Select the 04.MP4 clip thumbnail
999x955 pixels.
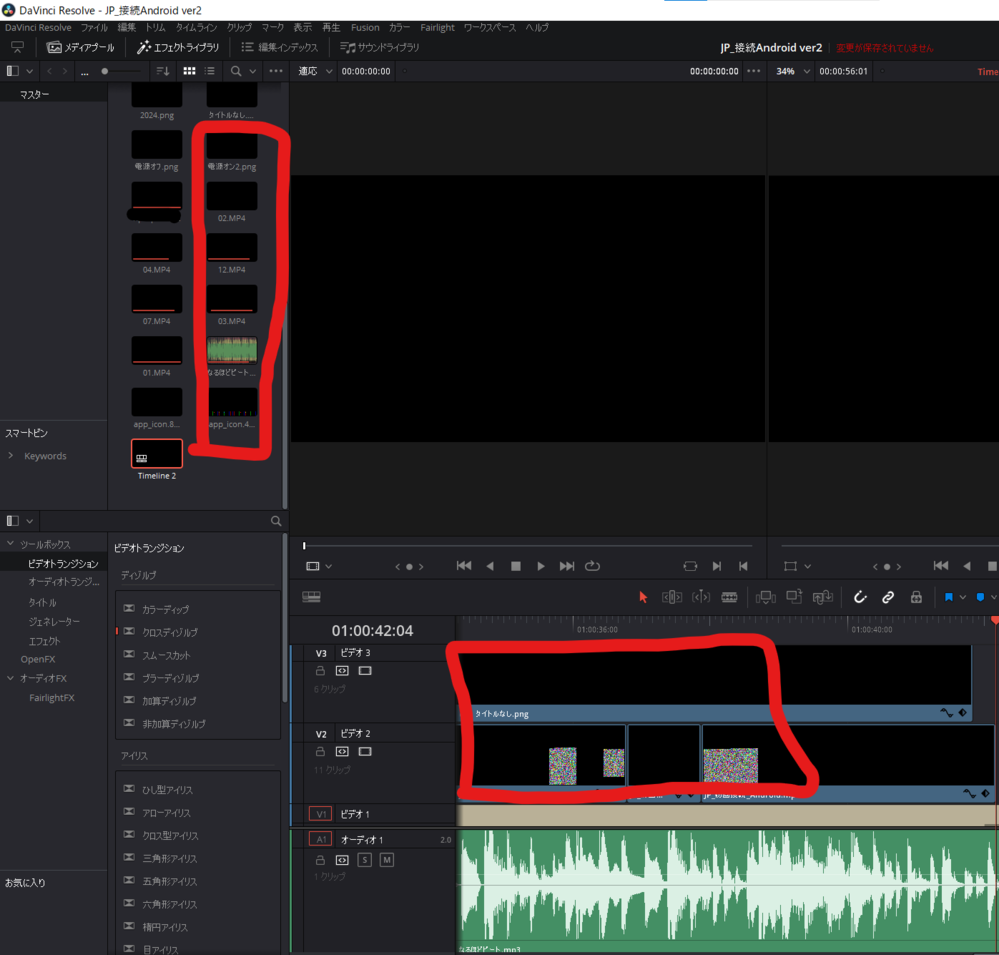(x=157, y=247)
